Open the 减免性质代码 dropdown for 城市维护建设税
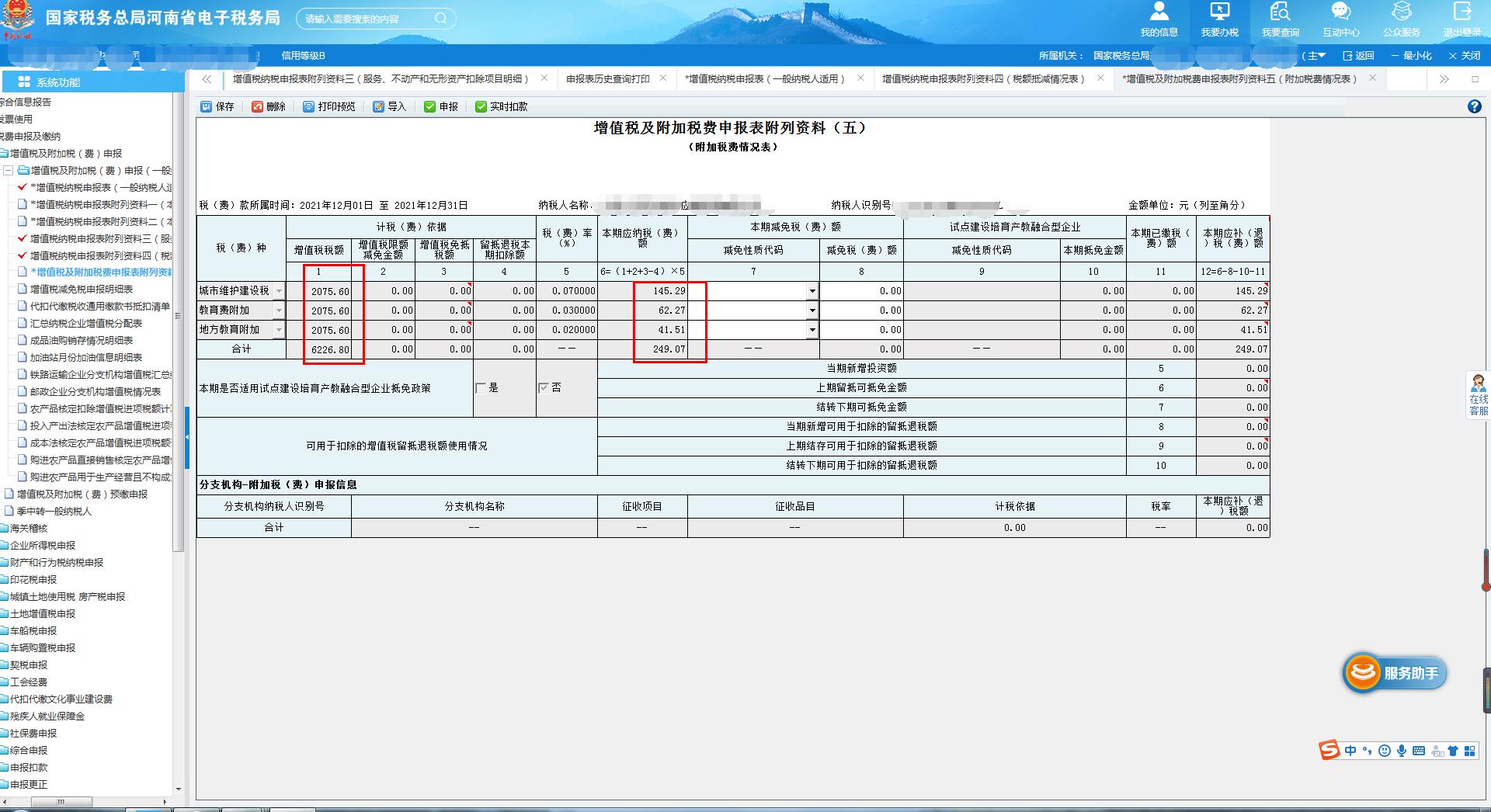This screenshot has height=812, width=1491. pos(812,290)
